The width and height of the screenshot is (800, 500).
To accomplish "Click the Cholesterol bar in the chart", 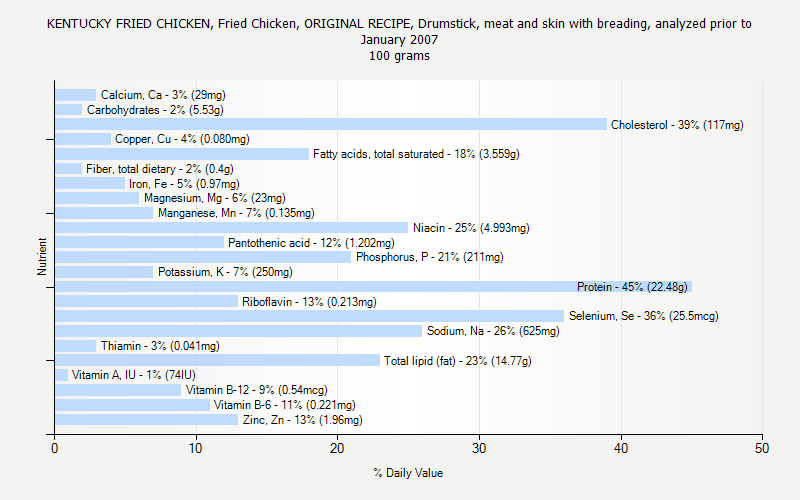I will [330, 124].
